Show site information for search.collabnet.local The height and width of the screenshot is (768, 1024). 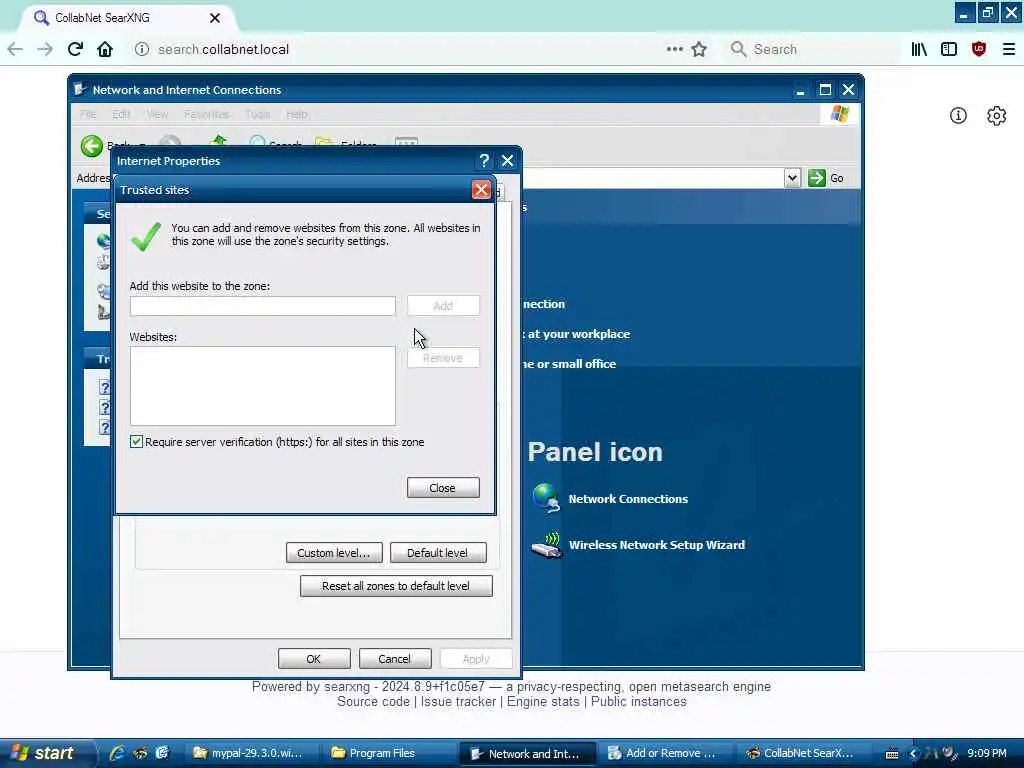tap(141, 49)
